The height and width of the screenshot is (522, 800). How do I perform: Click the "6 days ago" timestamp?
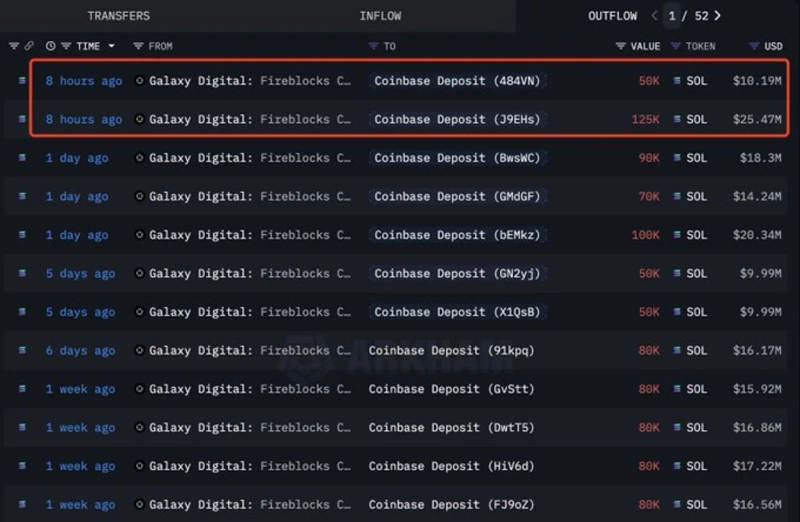coord(80,351)
